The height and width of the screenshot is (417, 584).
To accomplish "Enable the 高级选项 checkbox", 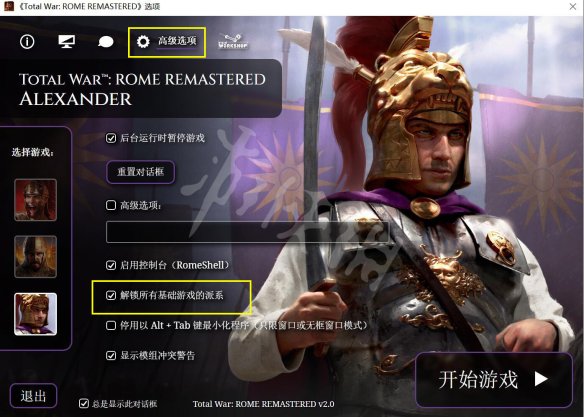I will [x=111, y=205].
